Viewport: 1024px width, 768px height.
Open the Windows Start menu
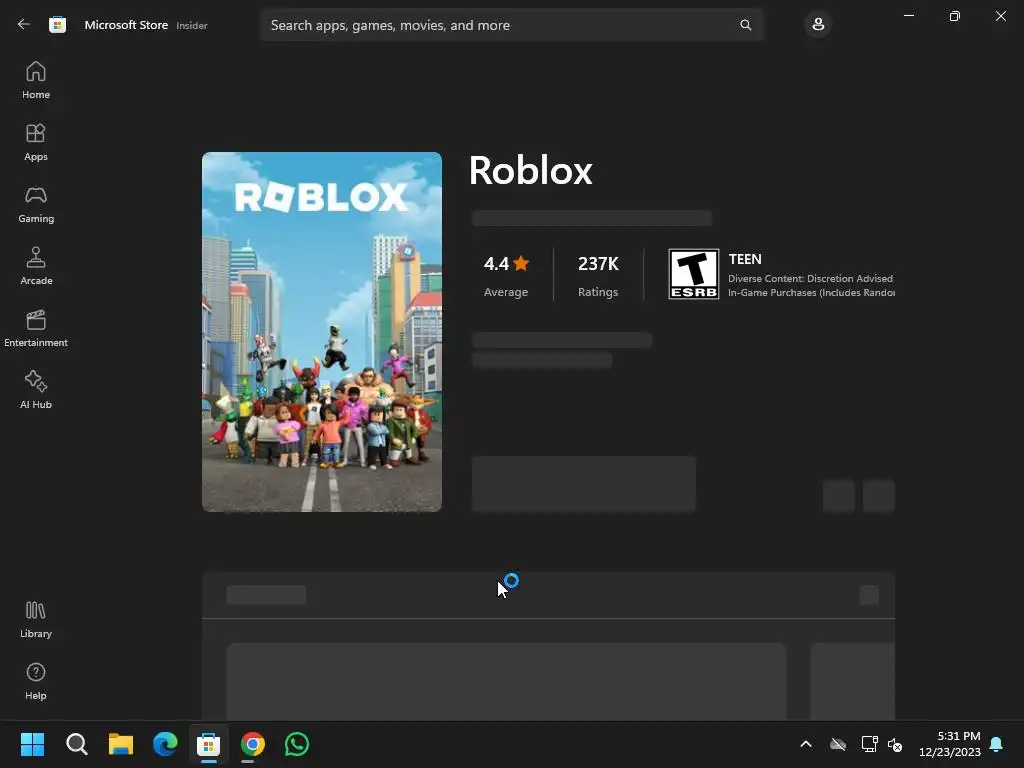33,744
